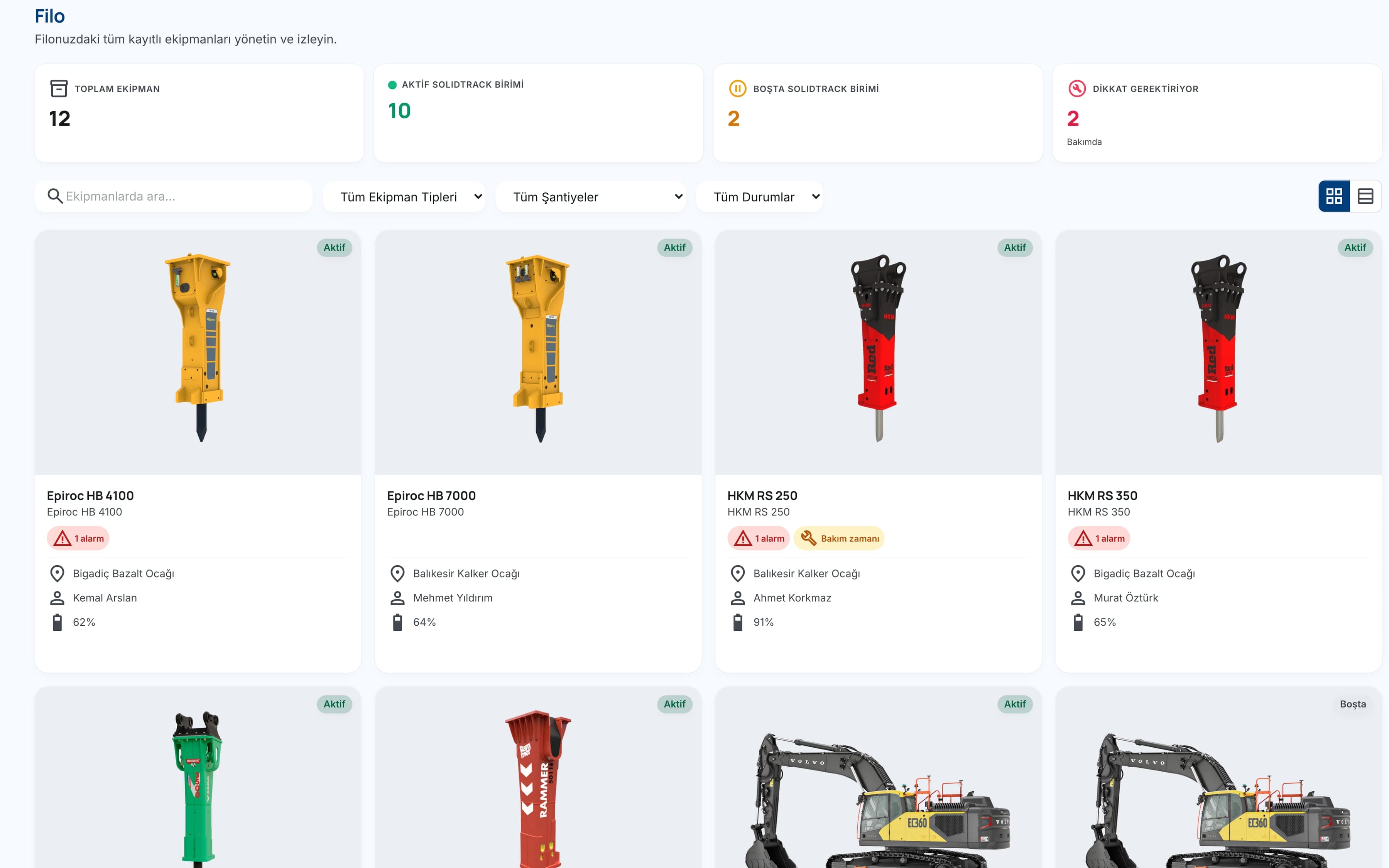Viewport: 1389px width, 868px height.
Task: Open the idle Volvo EC360 excavator image
Action: pyautogui.click(x=1218, y=778)
